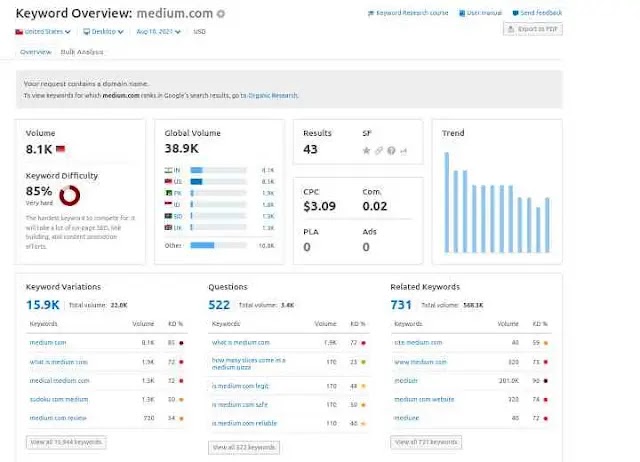The width and height of the screenshot is (640, 462).
Task: Click the tallest bar in Trend chart
Action: (x=447, y=202)
